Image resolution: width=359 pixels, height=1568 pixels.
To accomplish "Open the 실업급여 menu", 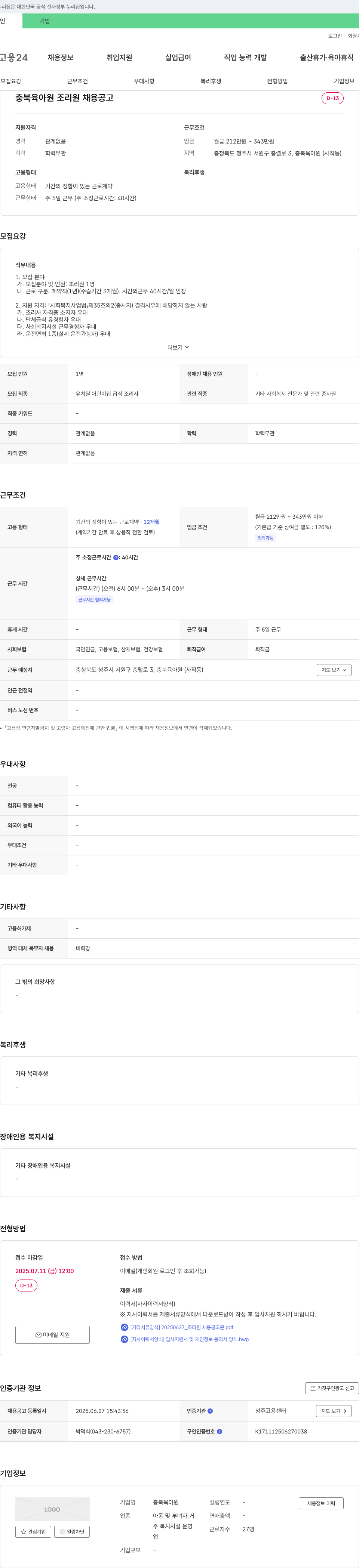I will click(178, 57).
